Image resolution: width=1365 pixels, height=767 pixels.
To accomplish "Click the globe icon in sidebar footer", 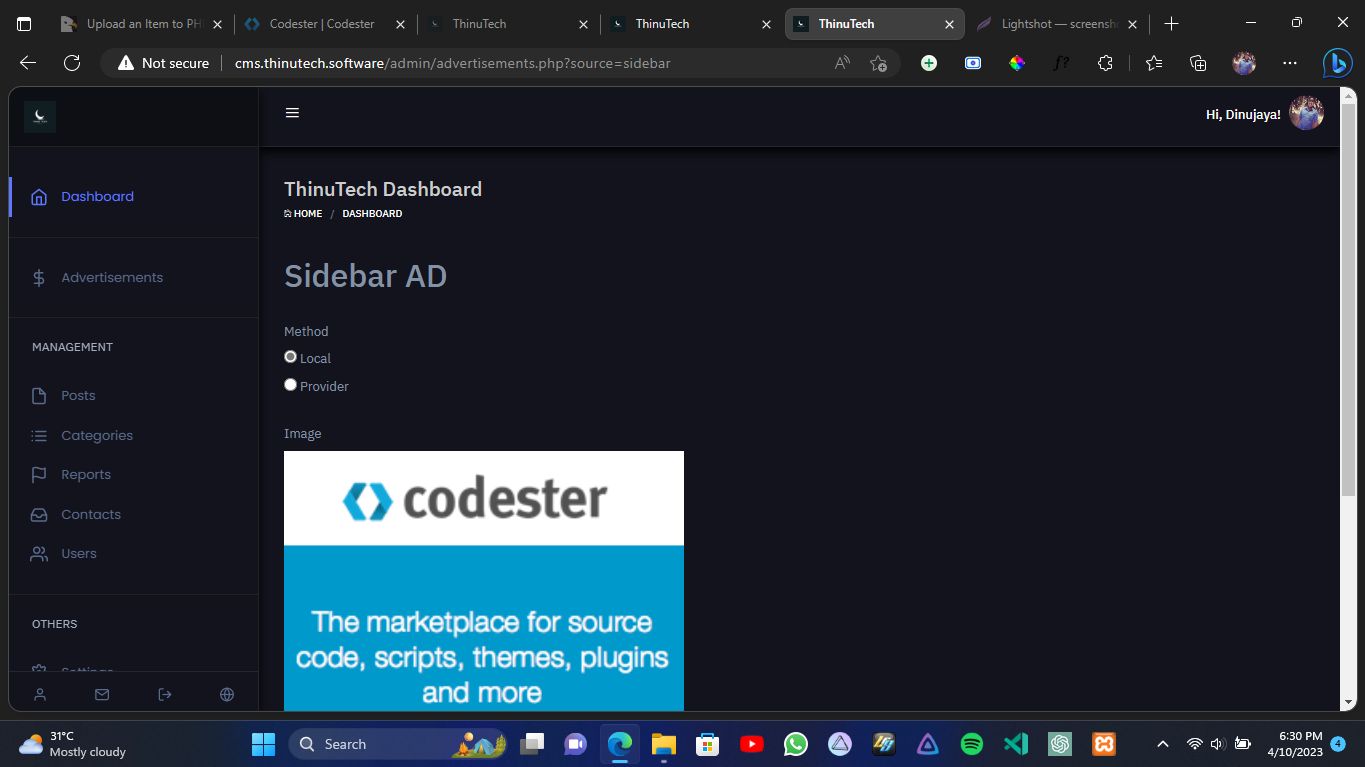I will click(227, 694).
